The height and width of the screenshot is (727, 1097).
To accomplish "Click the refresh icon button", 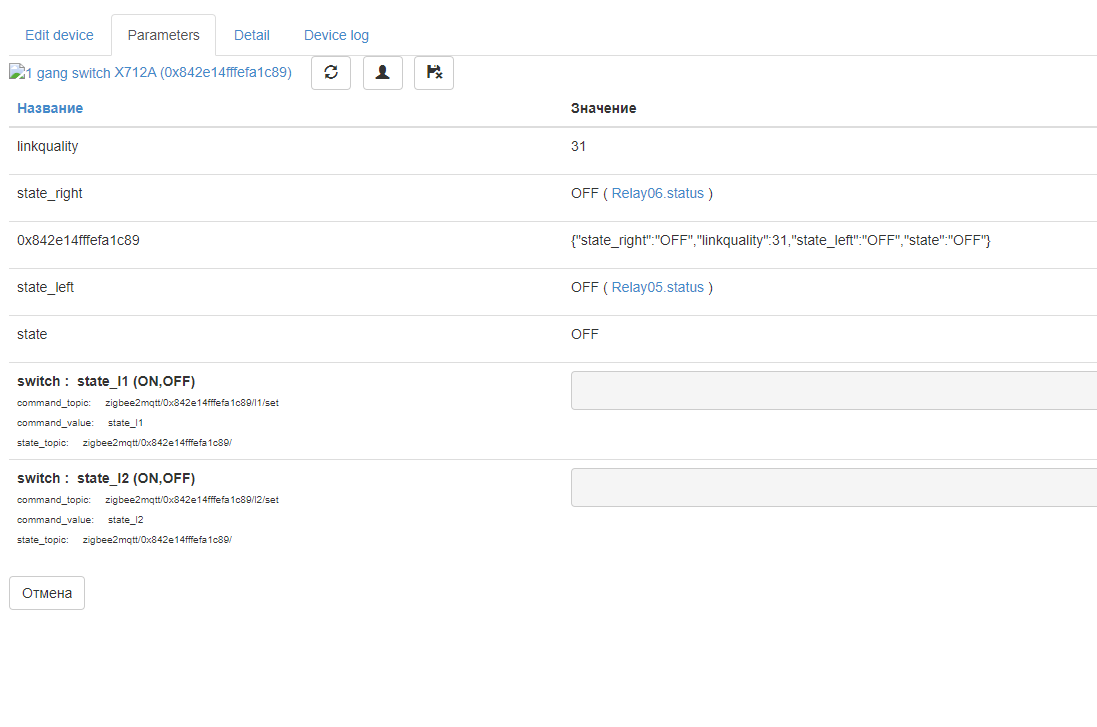I will [x=331, y=72].
